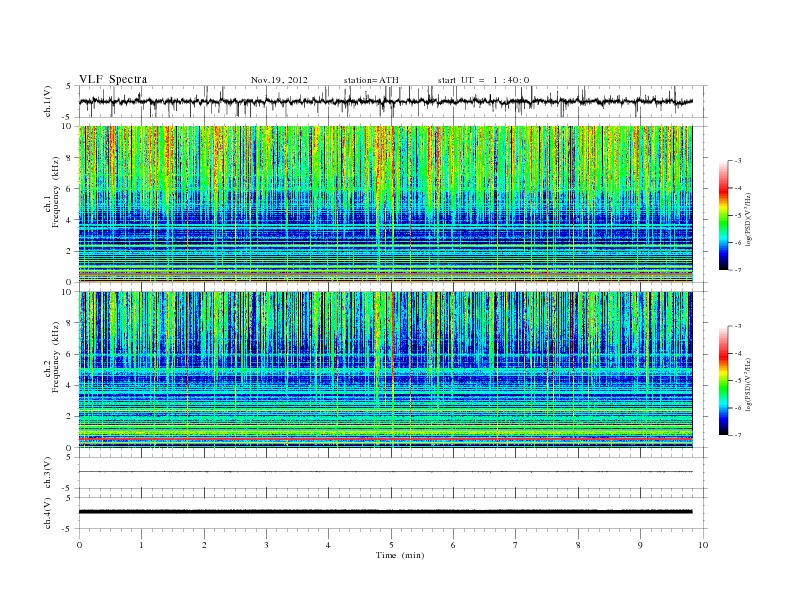This screenshot has height=612, width=792.
Task: Click the thick ch.4 voltage trace
Action: (385, 512)
